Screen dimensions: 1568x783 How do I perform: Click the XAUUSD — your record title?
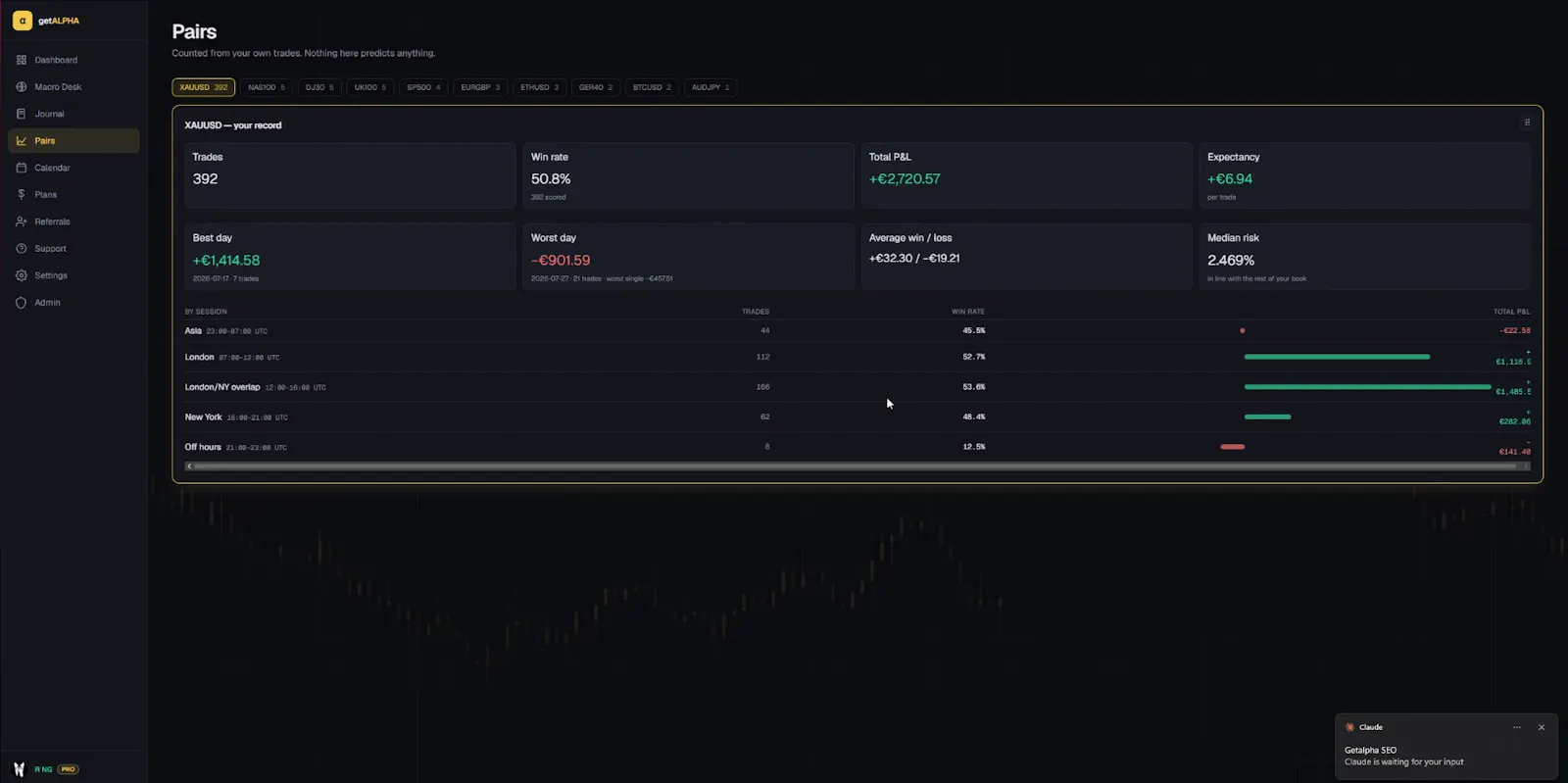click(233, 125)
